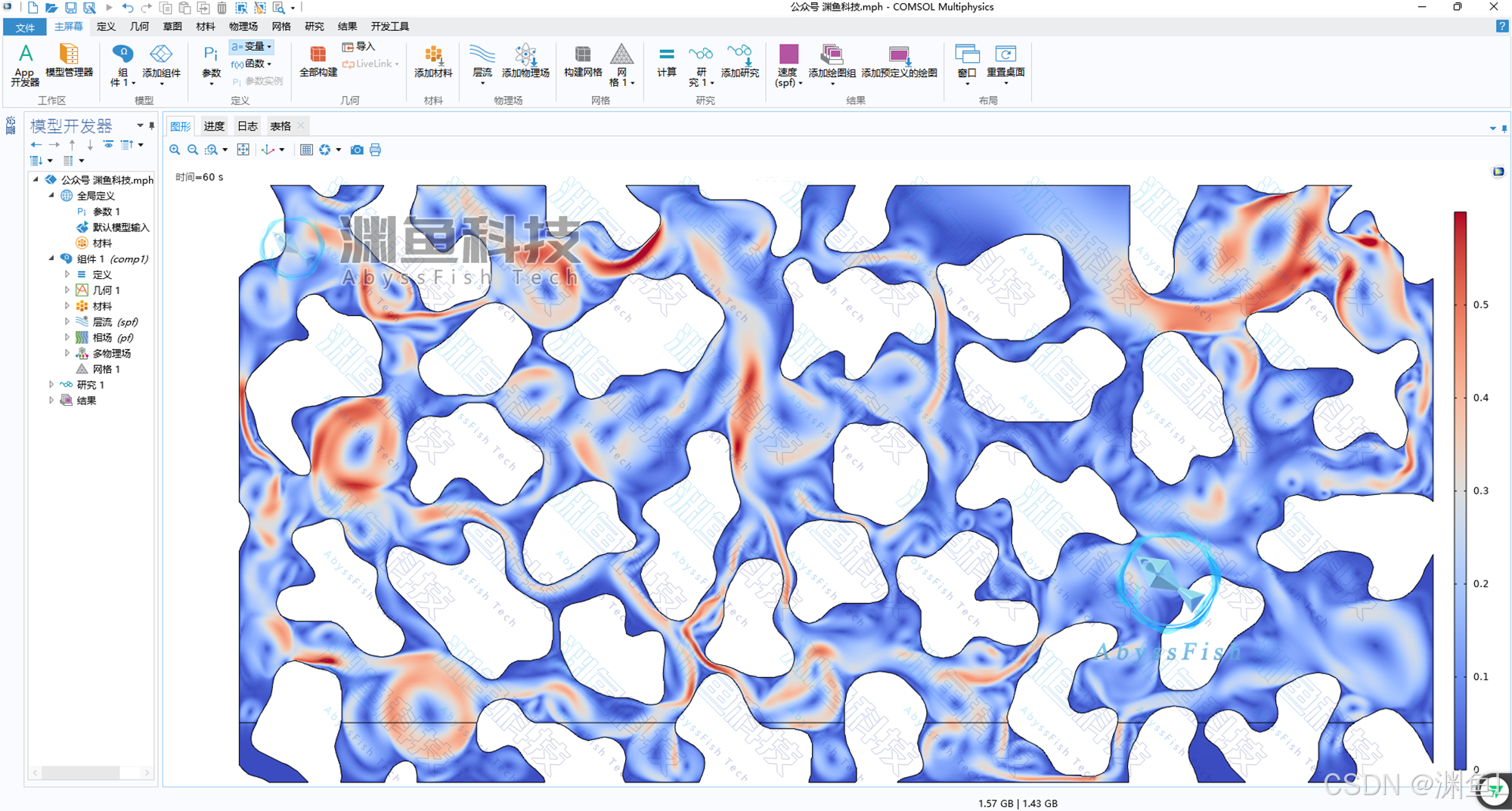Viewport: 1512px width, 811px height.
Task: Click the print icon in graphics toolbar
Action: (x=375, y=150)
